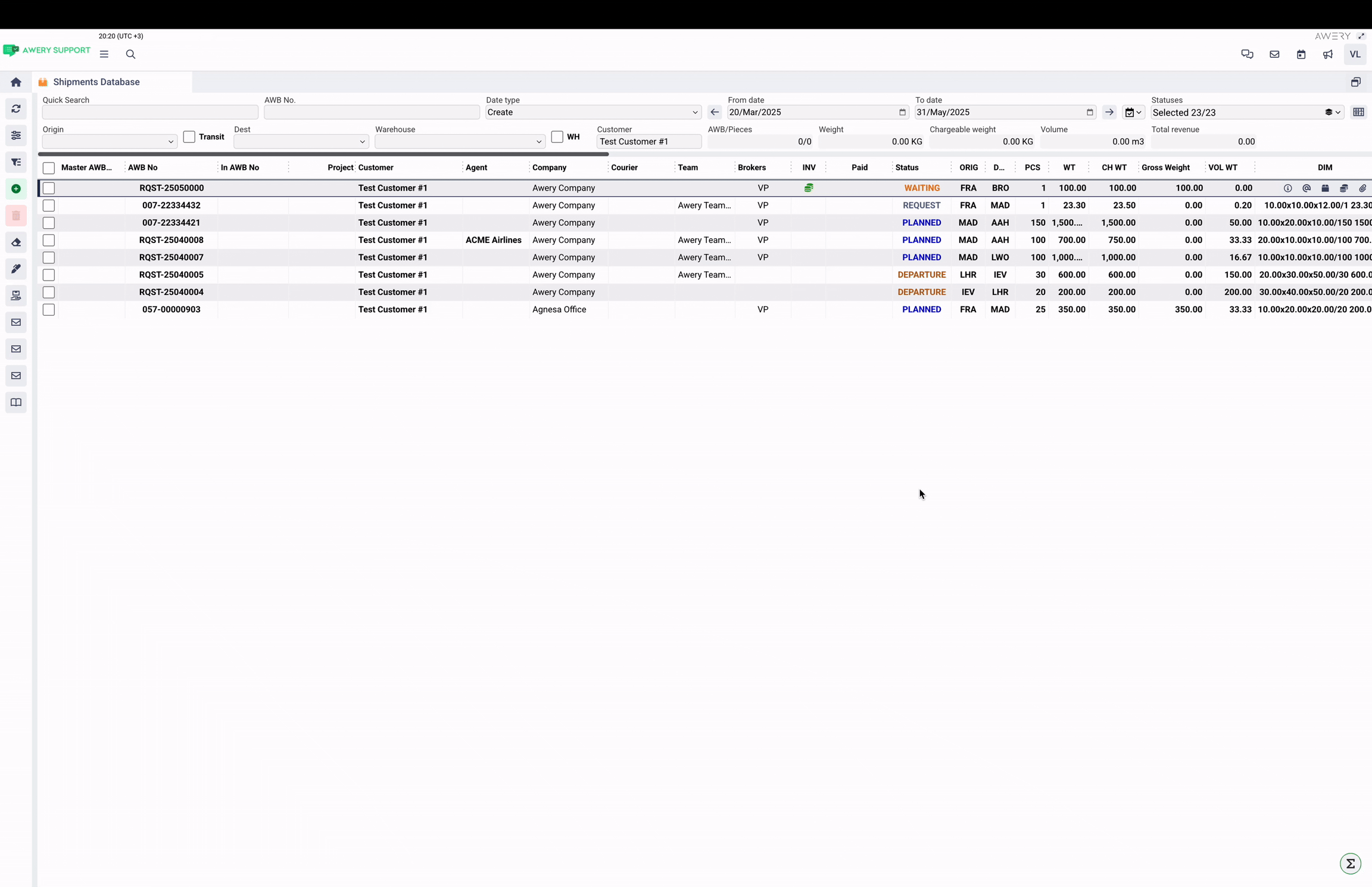Expand the Origin dropdown
1372x887 pixels.
tap(110, 142)
